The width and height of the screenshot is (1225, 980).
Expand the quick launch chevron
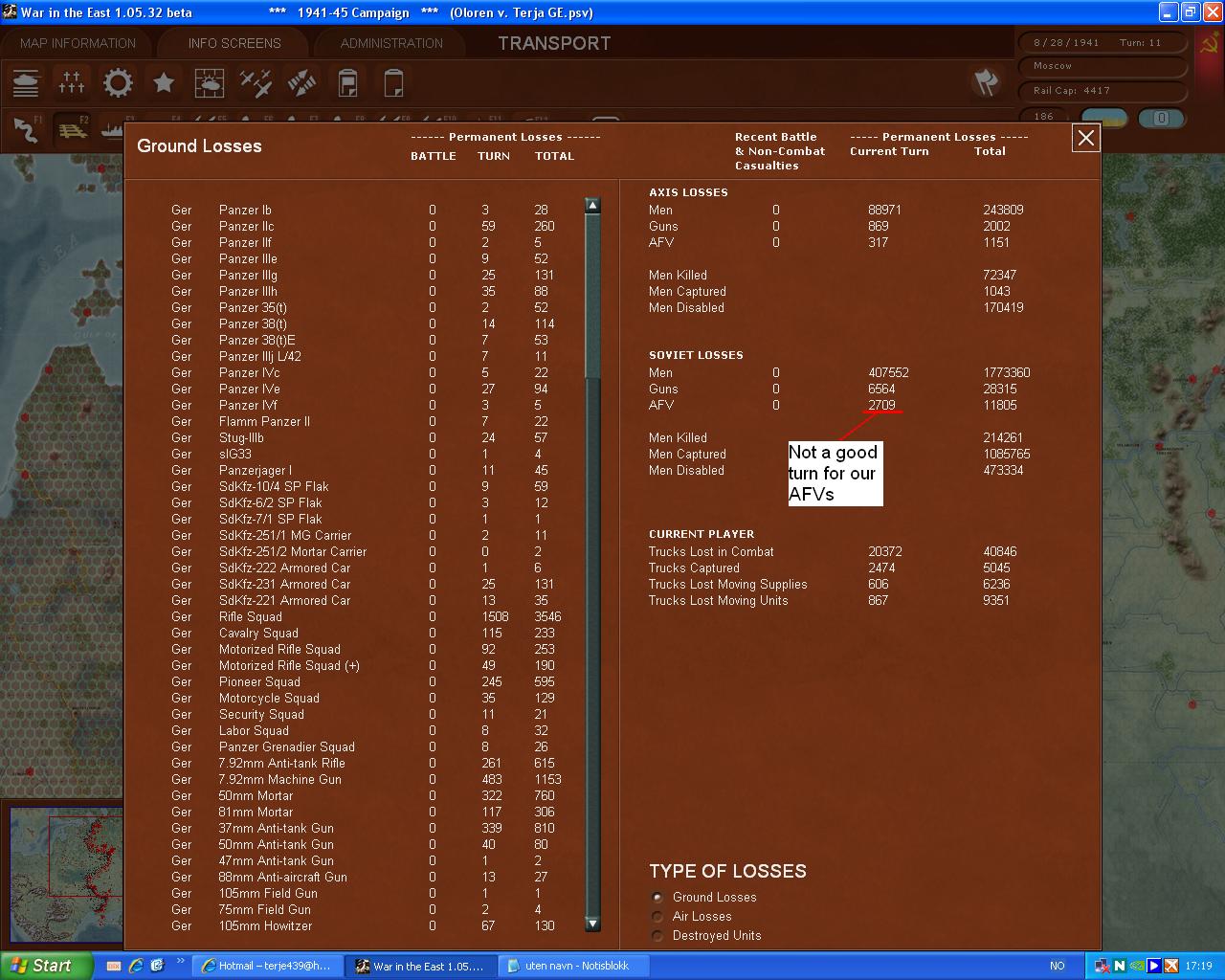coord(180,962)
